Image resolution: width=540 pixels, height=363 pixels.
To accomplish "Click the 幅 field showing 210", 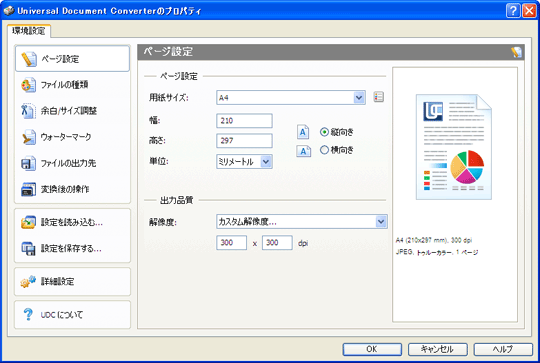I will pos(244,121).
